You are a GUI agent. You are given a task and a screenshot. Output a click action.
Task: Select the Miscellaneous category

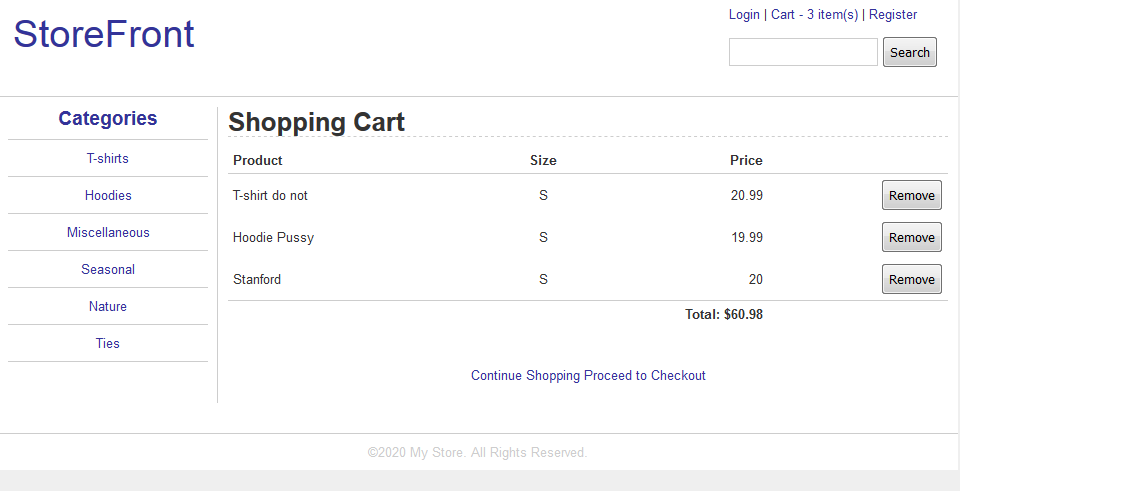click(108, 232)
